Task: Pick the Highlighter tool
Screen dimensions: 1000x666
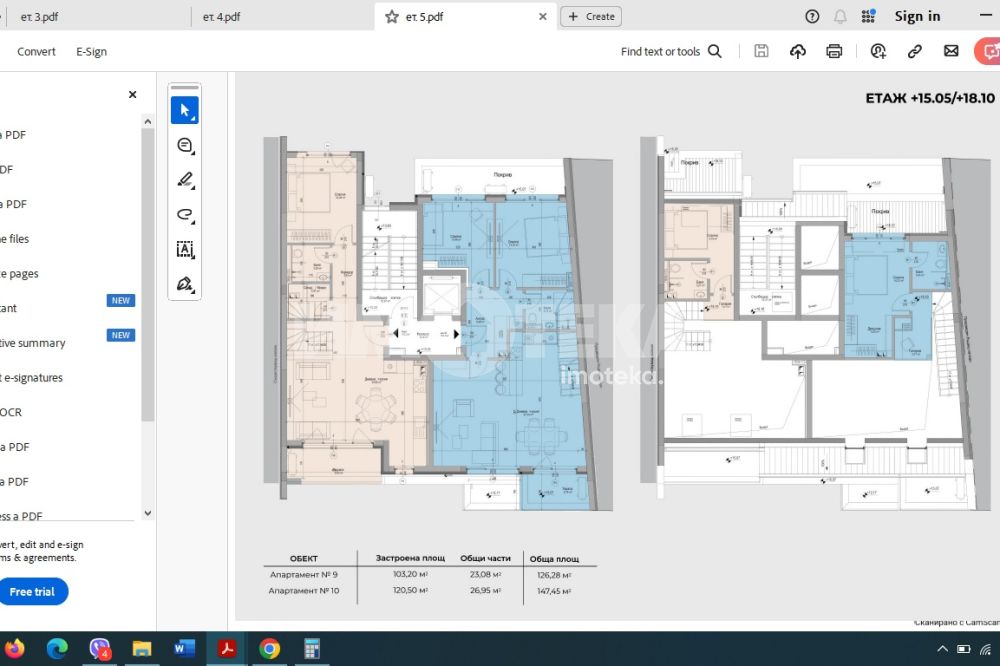Action: coord(184,180)
